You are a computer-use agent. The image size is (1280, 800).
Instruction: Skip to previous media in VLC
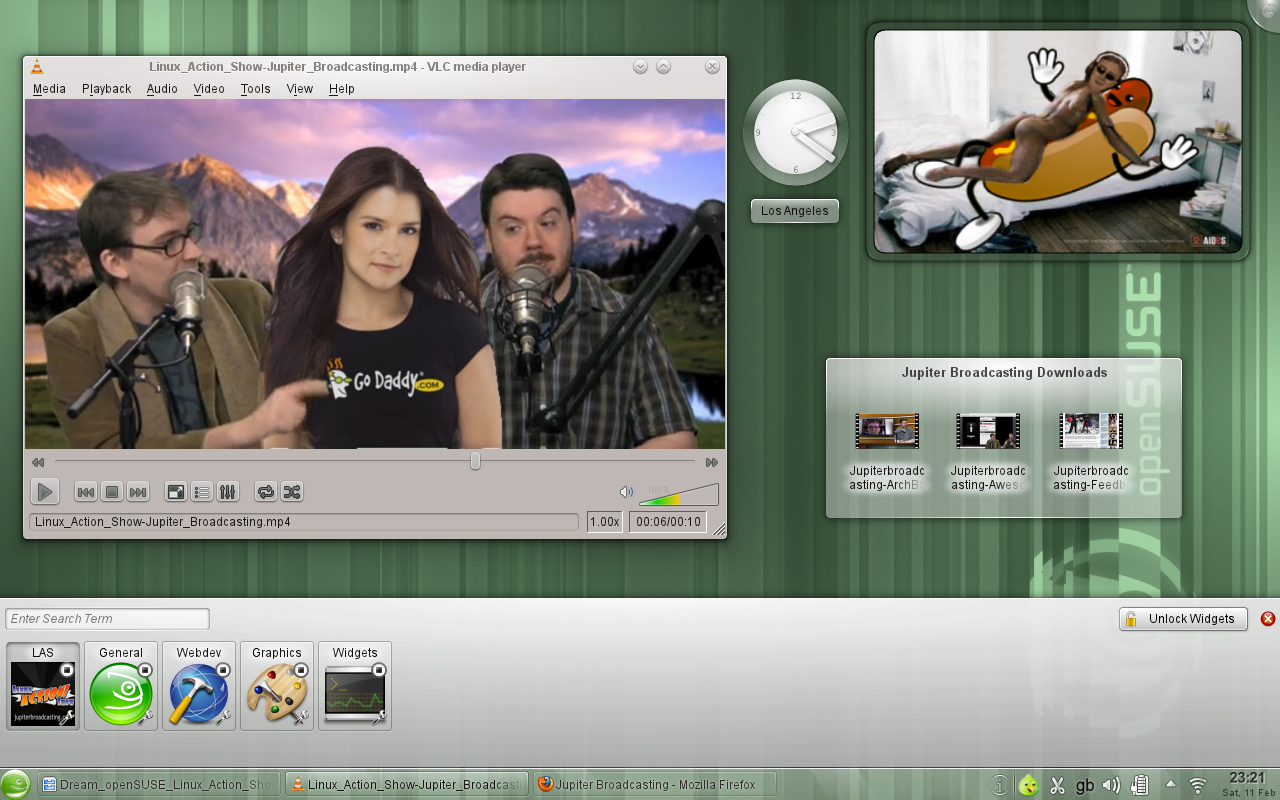click(x=86, y=492)
